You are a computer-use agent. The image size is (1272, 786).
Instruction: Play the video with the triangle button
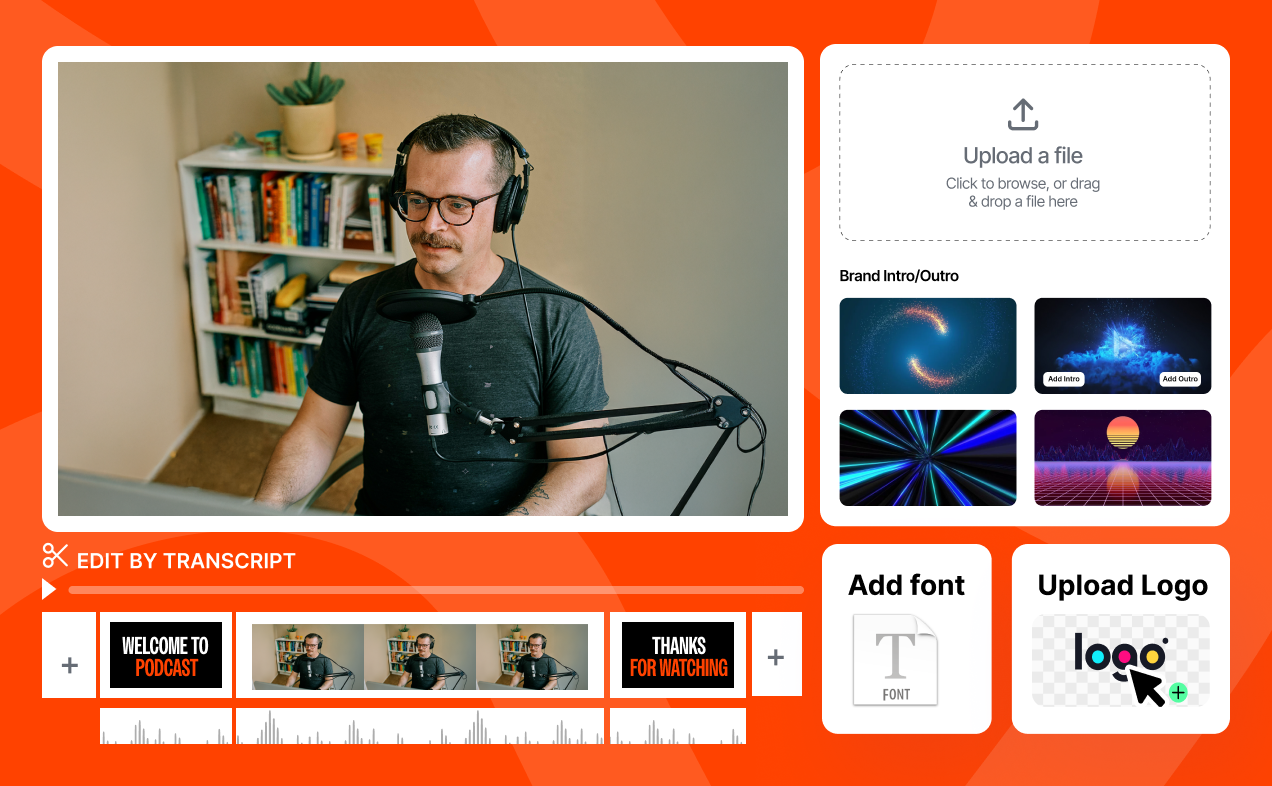click(48, 589)
